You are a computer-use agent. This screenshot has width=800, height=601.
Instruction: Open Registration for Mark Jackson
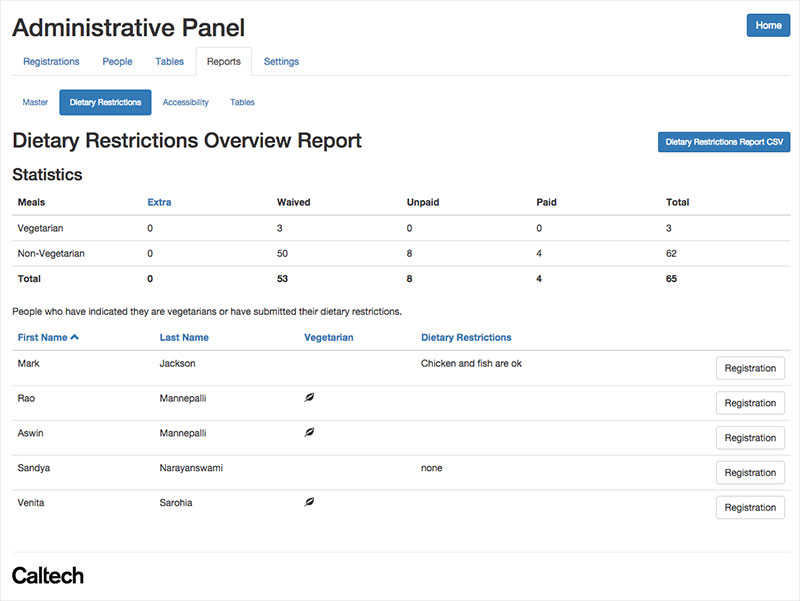coord(750,368)
